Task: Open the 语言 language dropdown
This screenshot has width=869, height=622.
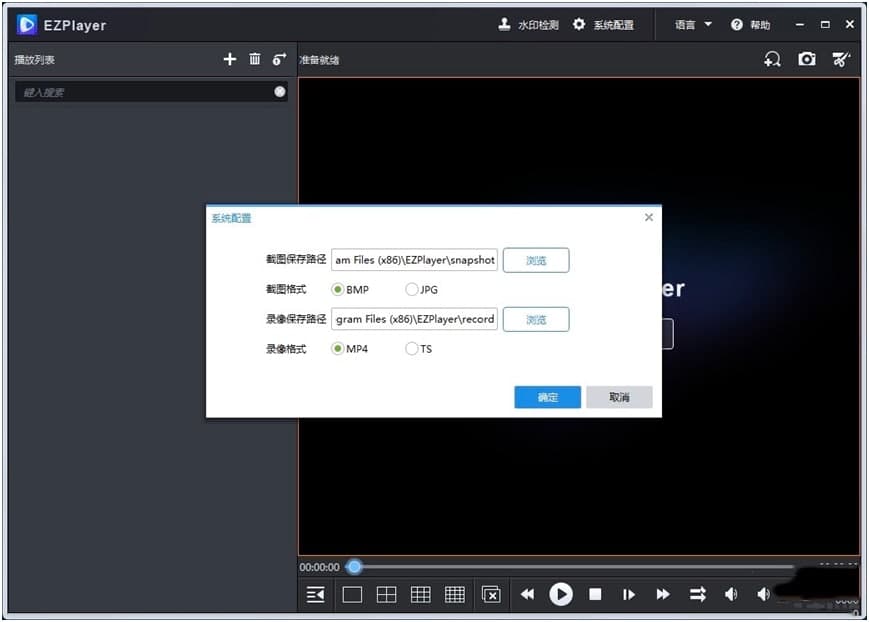Action: (689, 24)
